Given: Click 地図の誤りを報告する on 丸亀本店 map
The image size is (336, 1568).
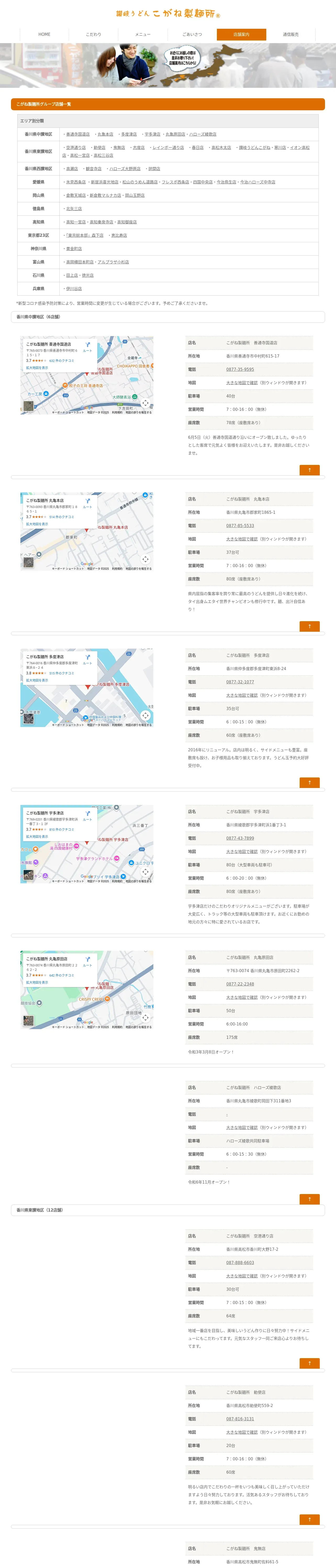Looking at the screenshot, I should pyautogui.click(x=138, y=568).
